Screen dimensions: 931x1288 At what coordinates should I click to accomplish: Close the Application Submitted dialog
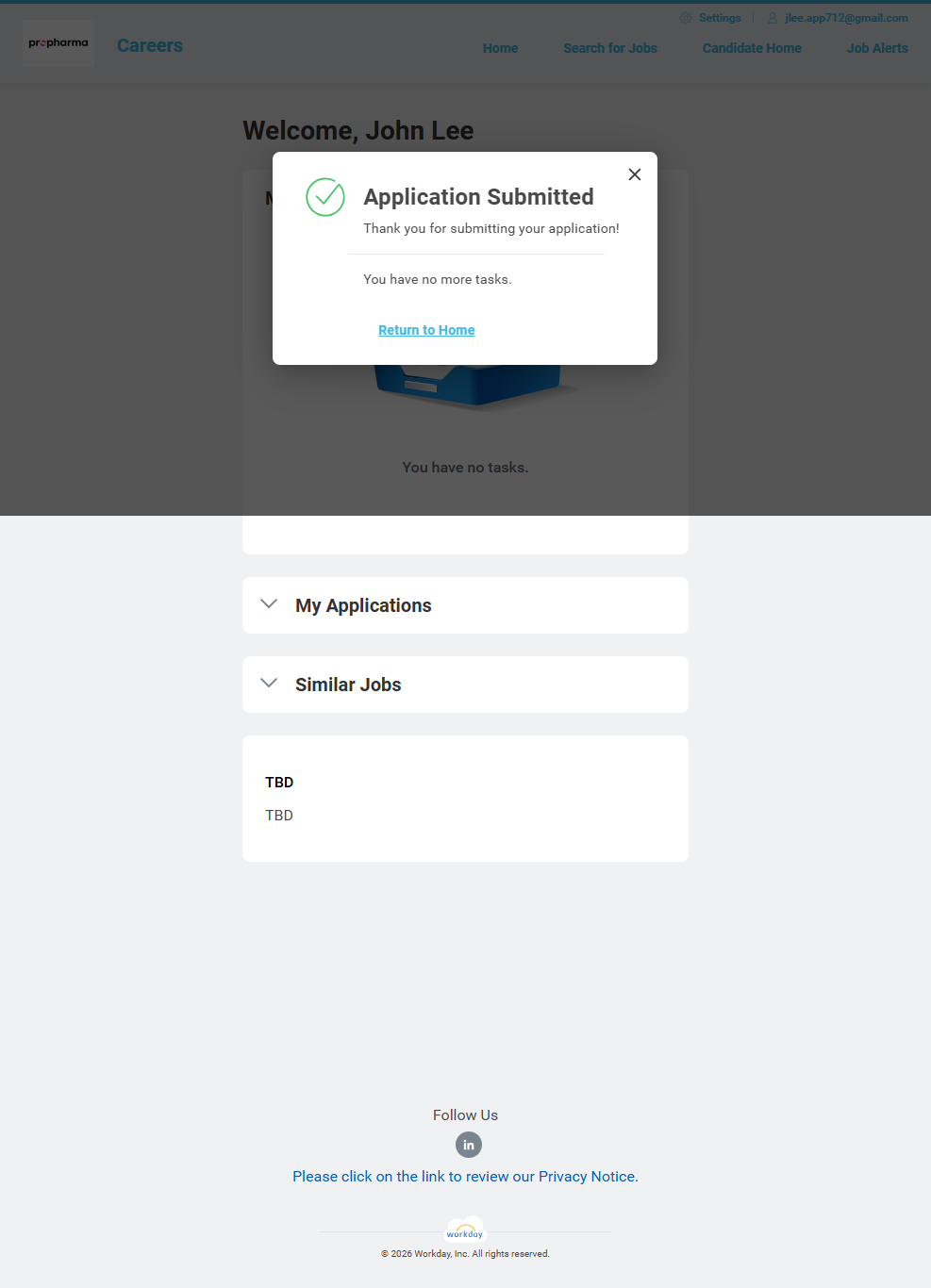[x=635, y=174]
